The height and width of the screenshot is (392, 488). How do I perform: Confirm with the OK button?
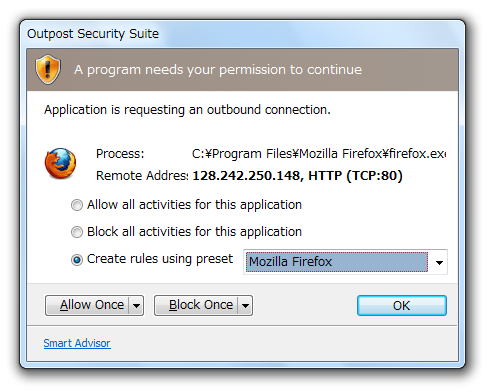click(402, 305)
